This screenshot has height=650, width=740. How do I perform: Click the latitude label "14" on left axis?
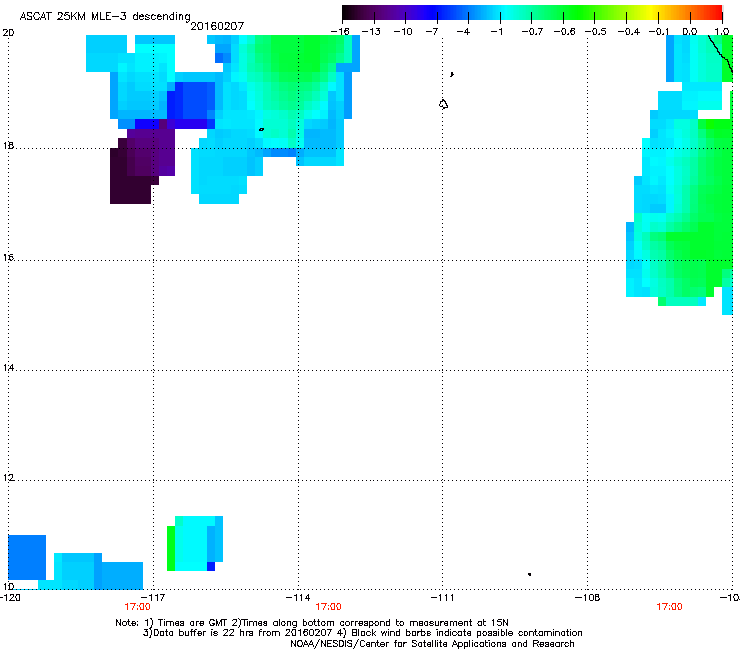coord(8,368)
